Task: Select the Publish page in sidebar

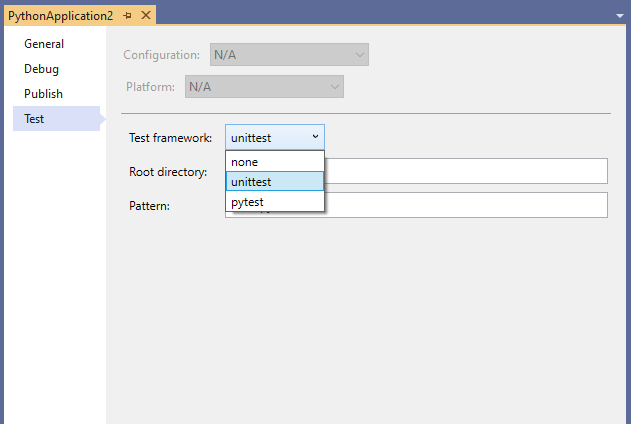Action: [44, 94]
